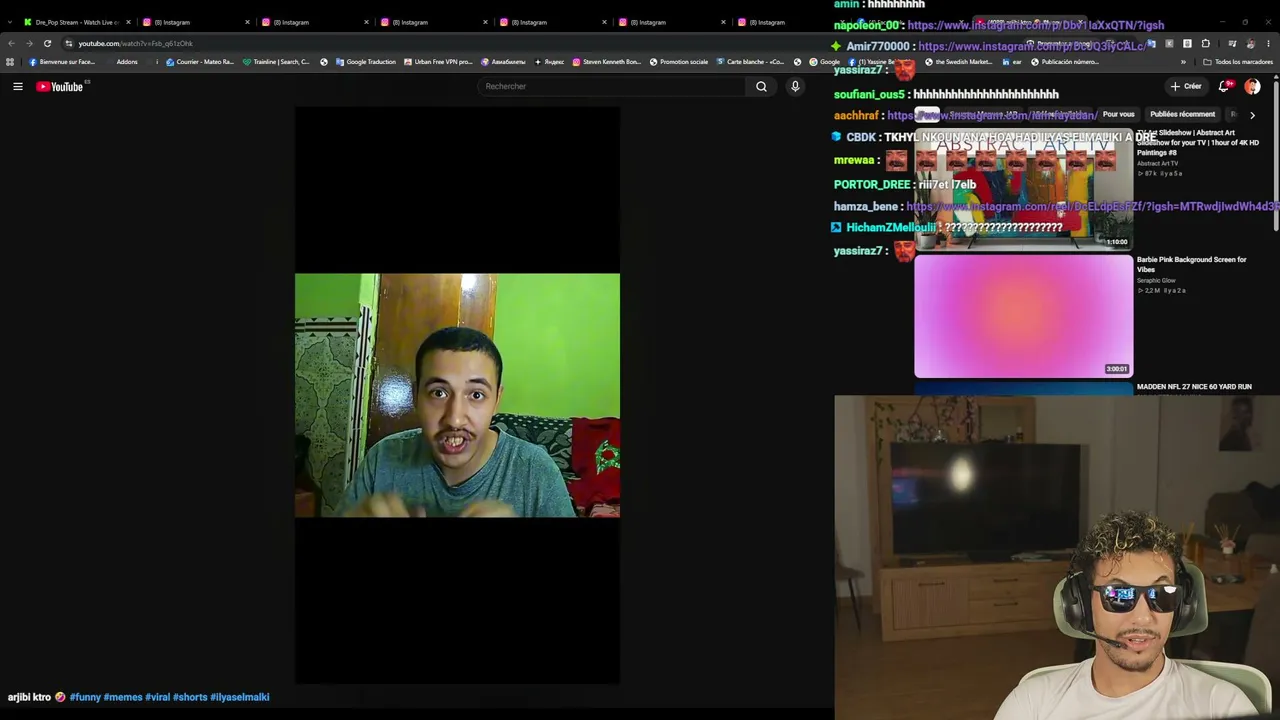
Task: Open the tab search dropdown arrow
Action: tap(10, 22)
